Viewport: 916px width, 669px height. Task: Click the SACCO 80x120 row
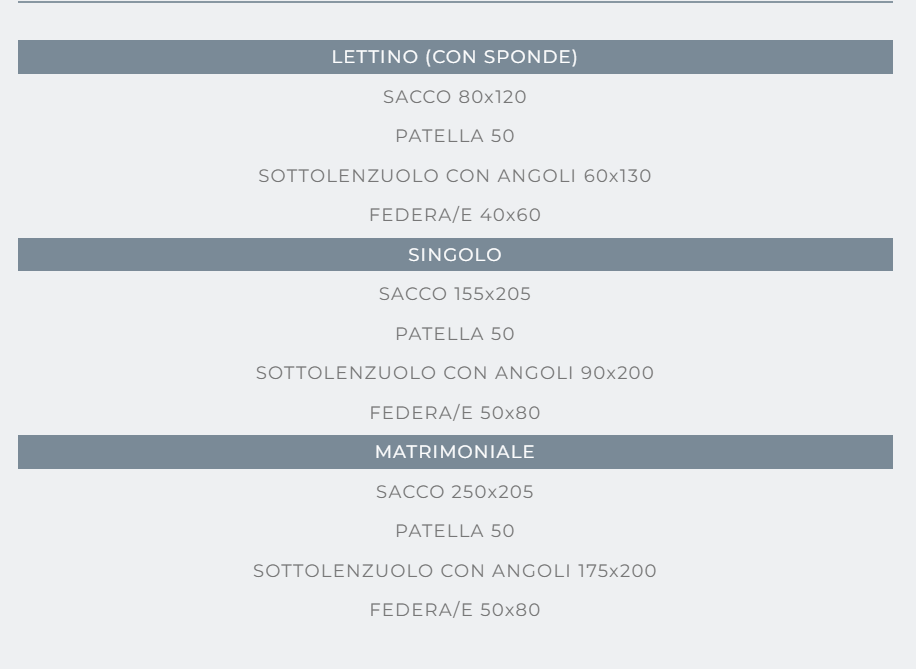click(x=455, y=96)
